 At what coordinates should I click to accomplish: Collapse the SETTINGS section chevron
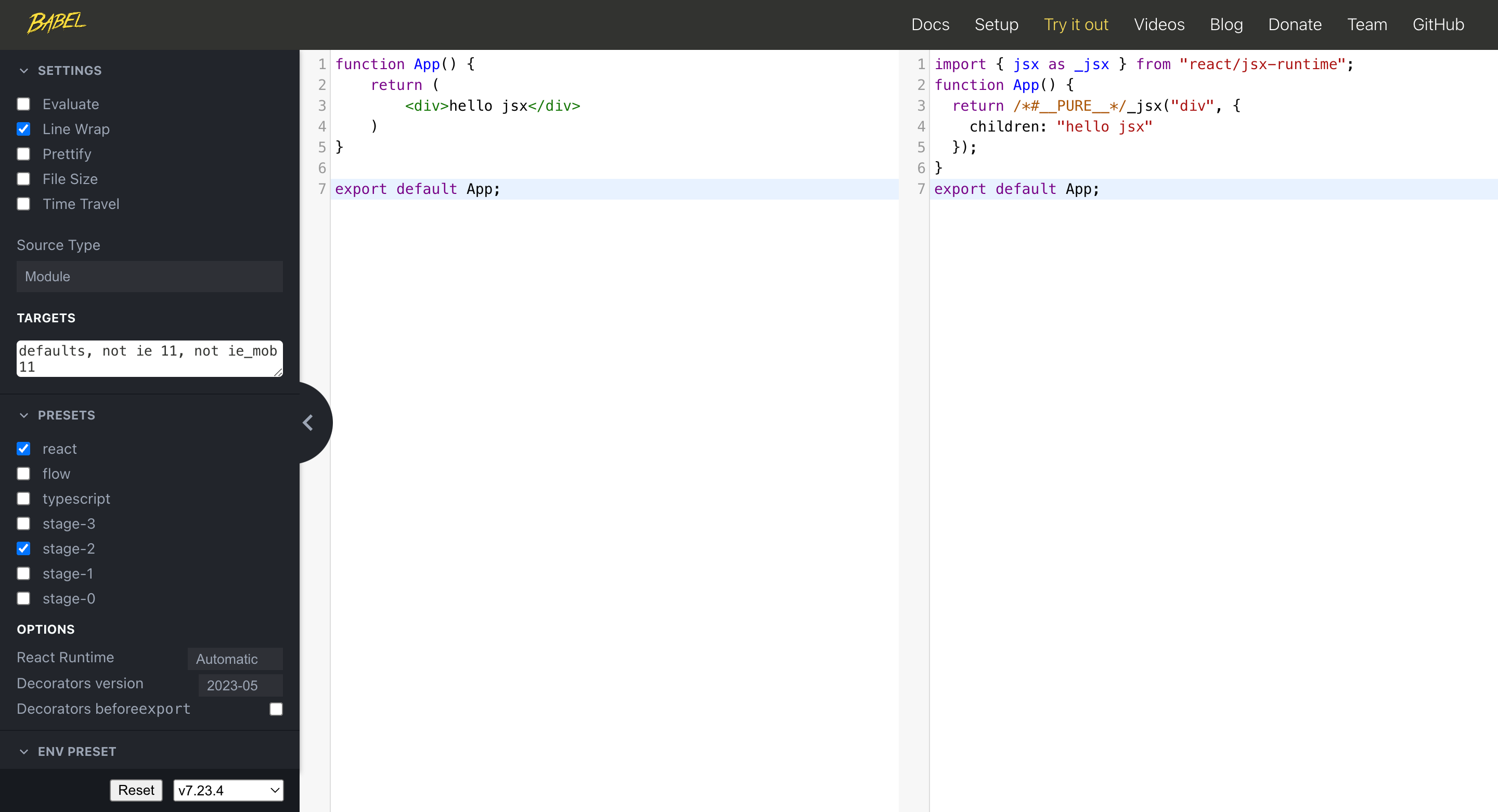point(24,71)
